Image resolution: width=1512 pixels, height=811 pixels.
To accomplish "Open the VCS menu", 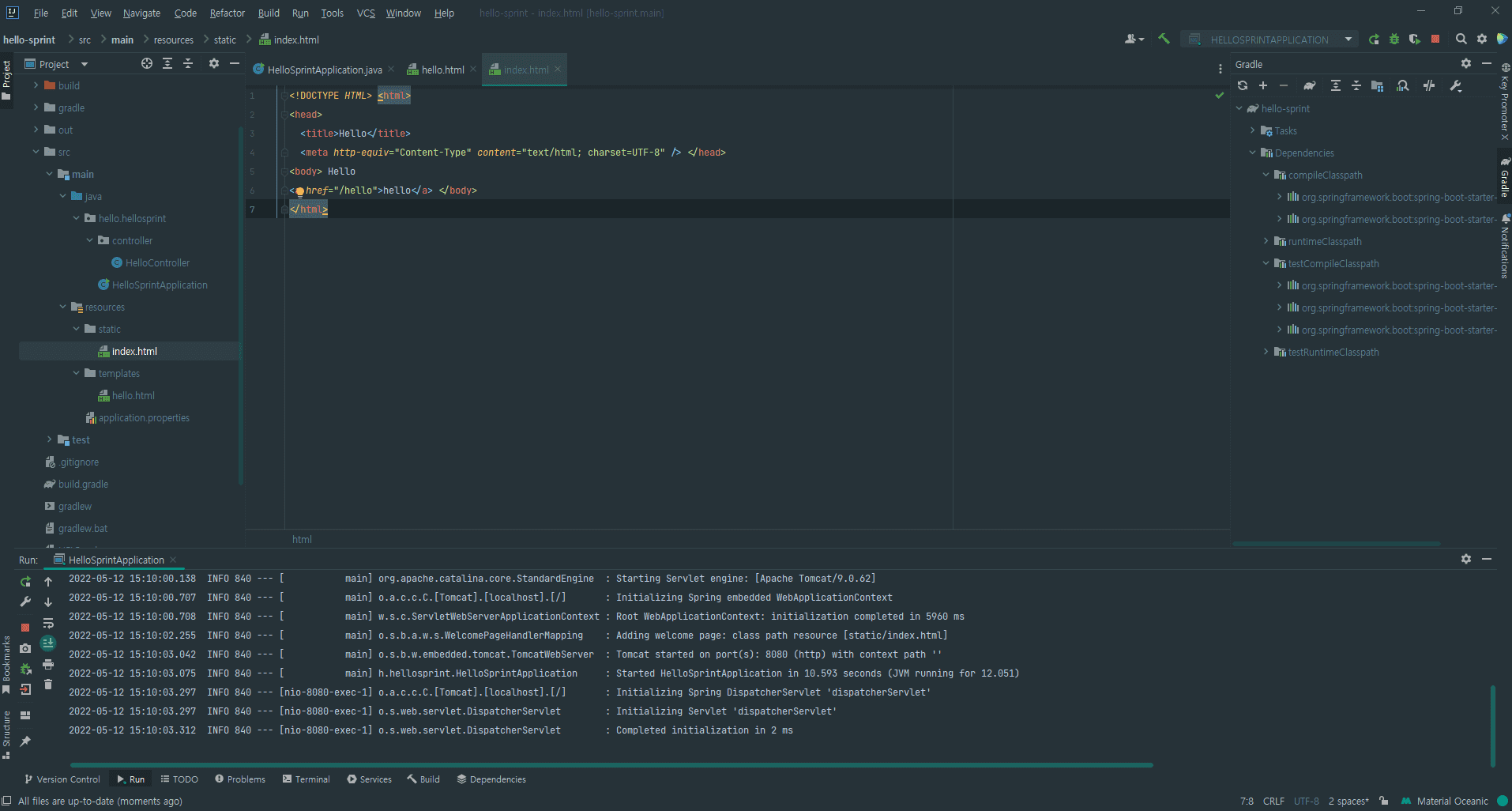I will tap(366, 13).
